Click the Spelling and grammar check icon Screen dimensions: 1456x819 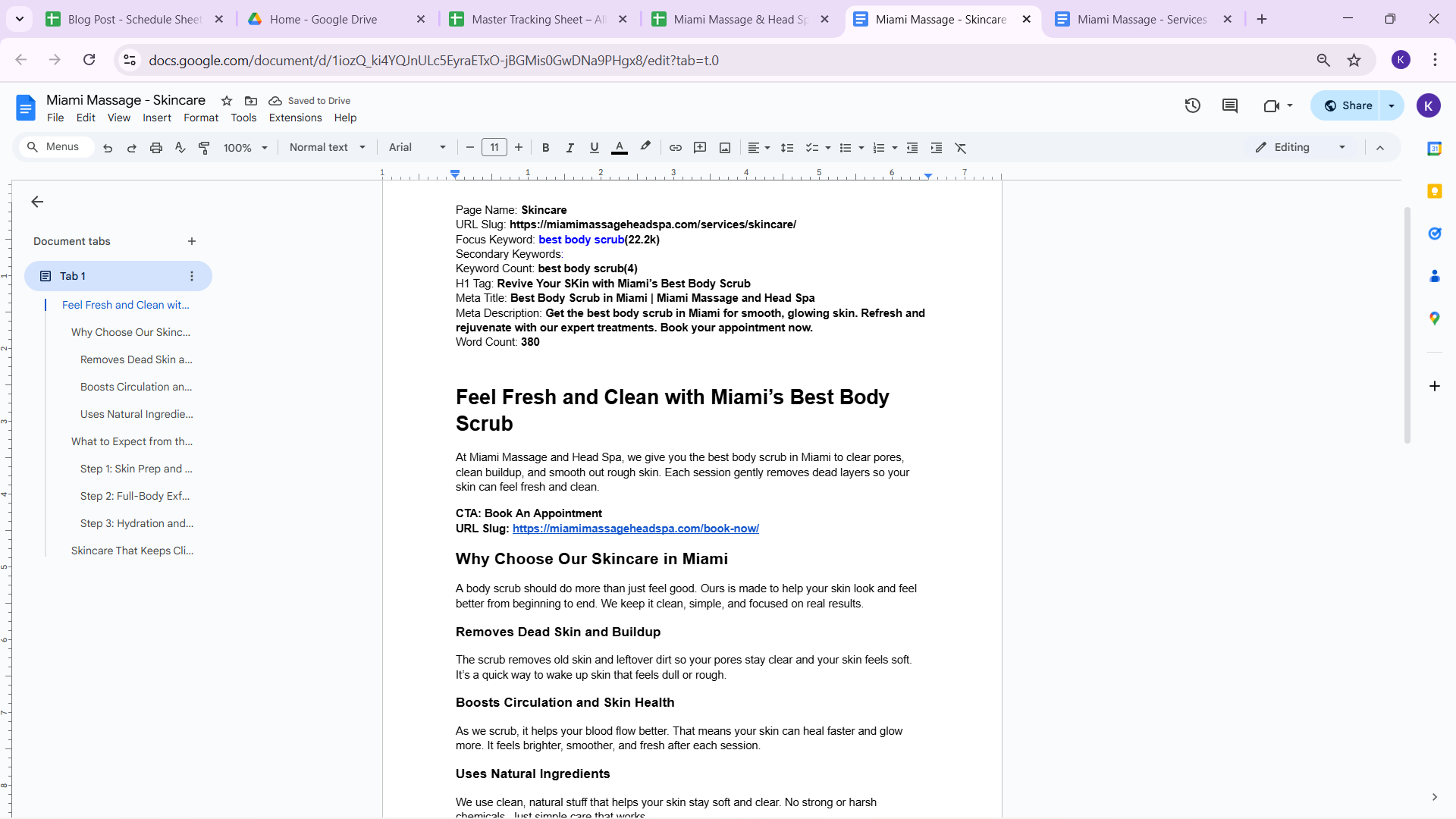tap(180, 148)
